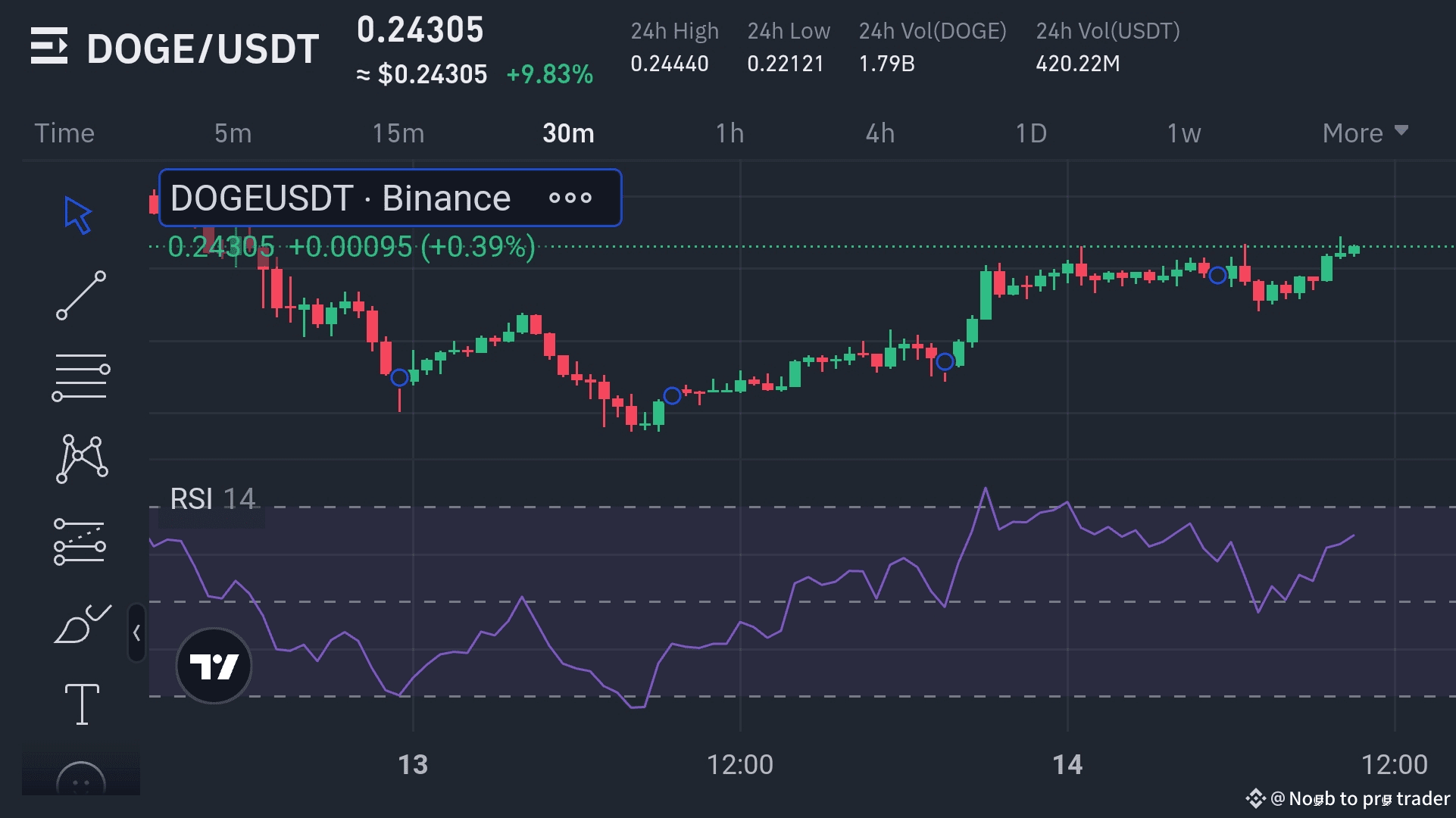Switch to the 1D interval
Viewport: 1456px width, 818px height.
click(x=1032, y=133)
